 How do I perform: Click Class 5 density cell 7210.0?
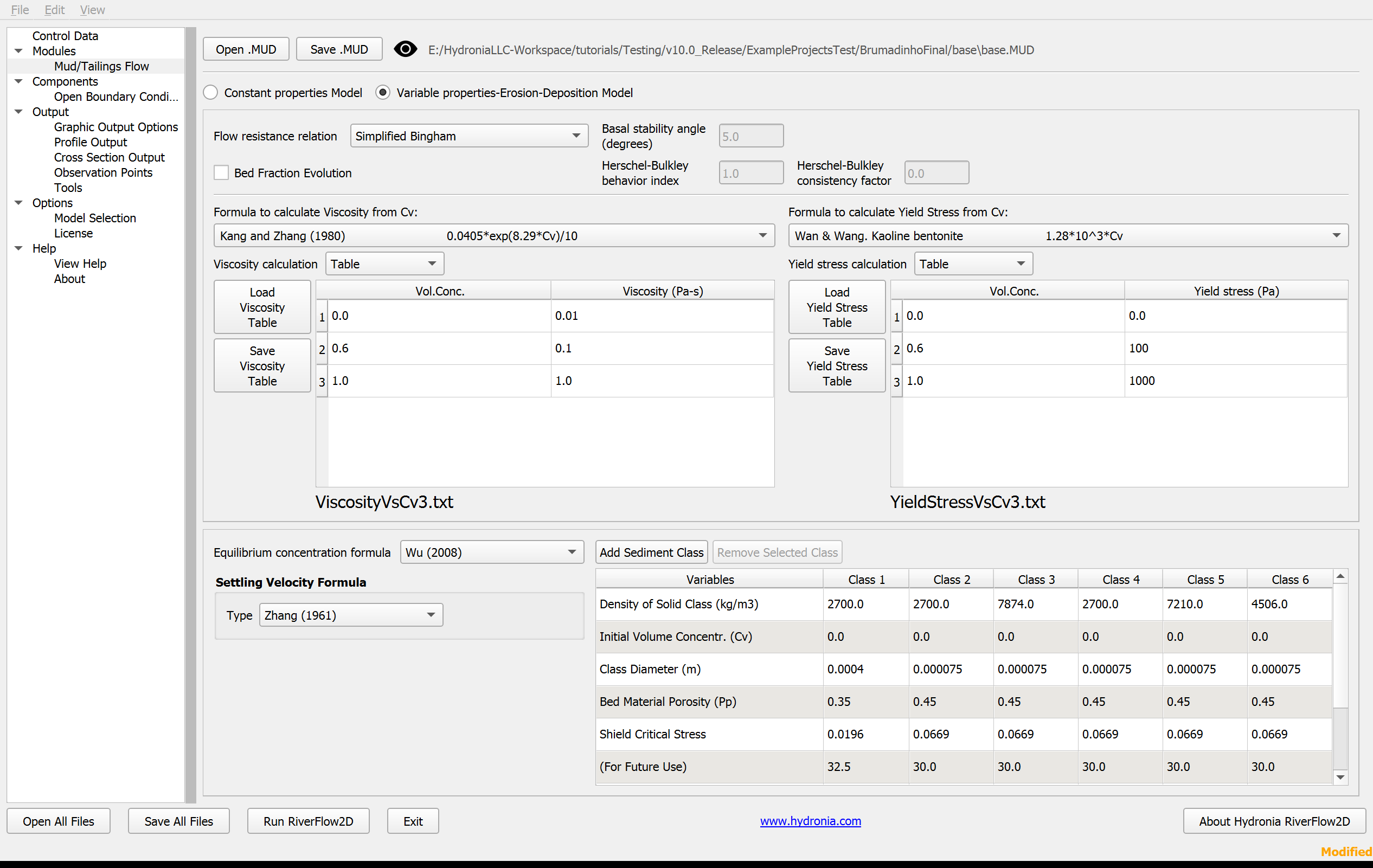(x=1205, y=604)
